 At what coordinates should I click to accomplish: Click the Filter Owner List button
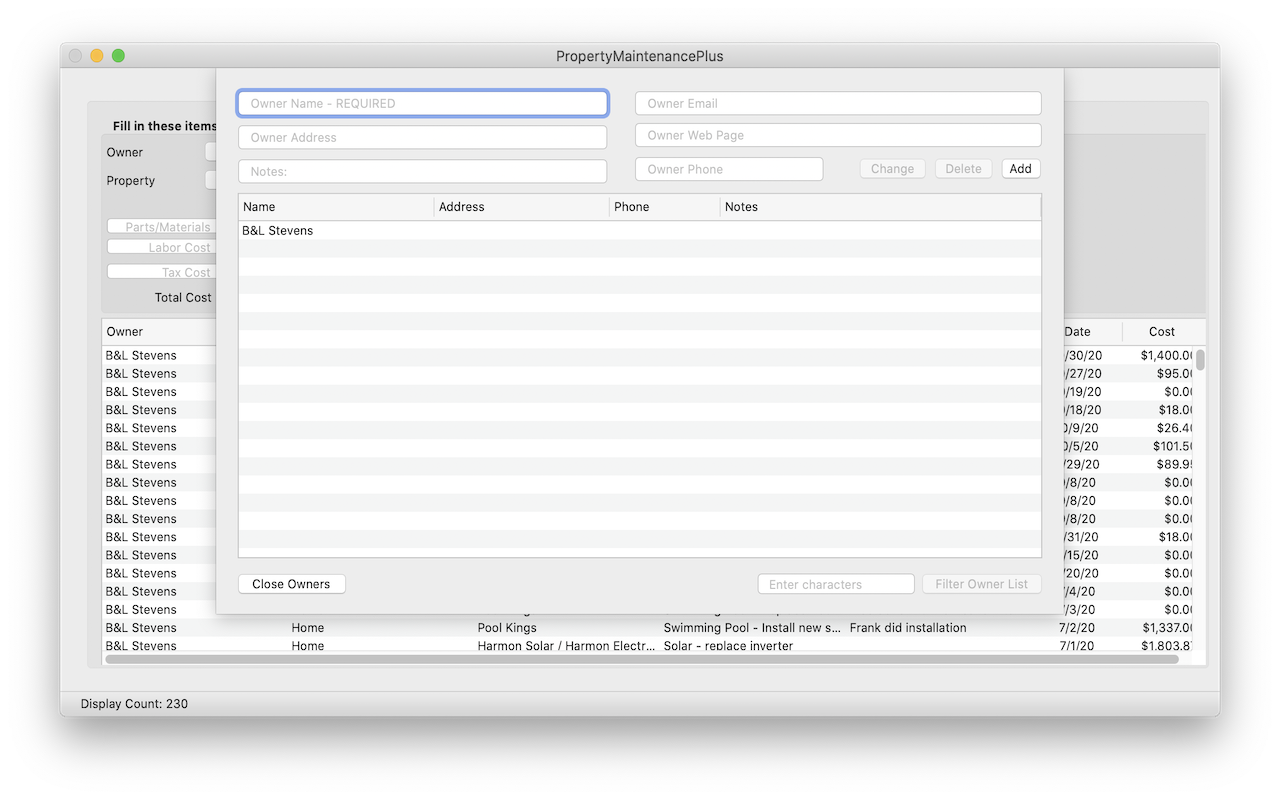click(981, 584)
